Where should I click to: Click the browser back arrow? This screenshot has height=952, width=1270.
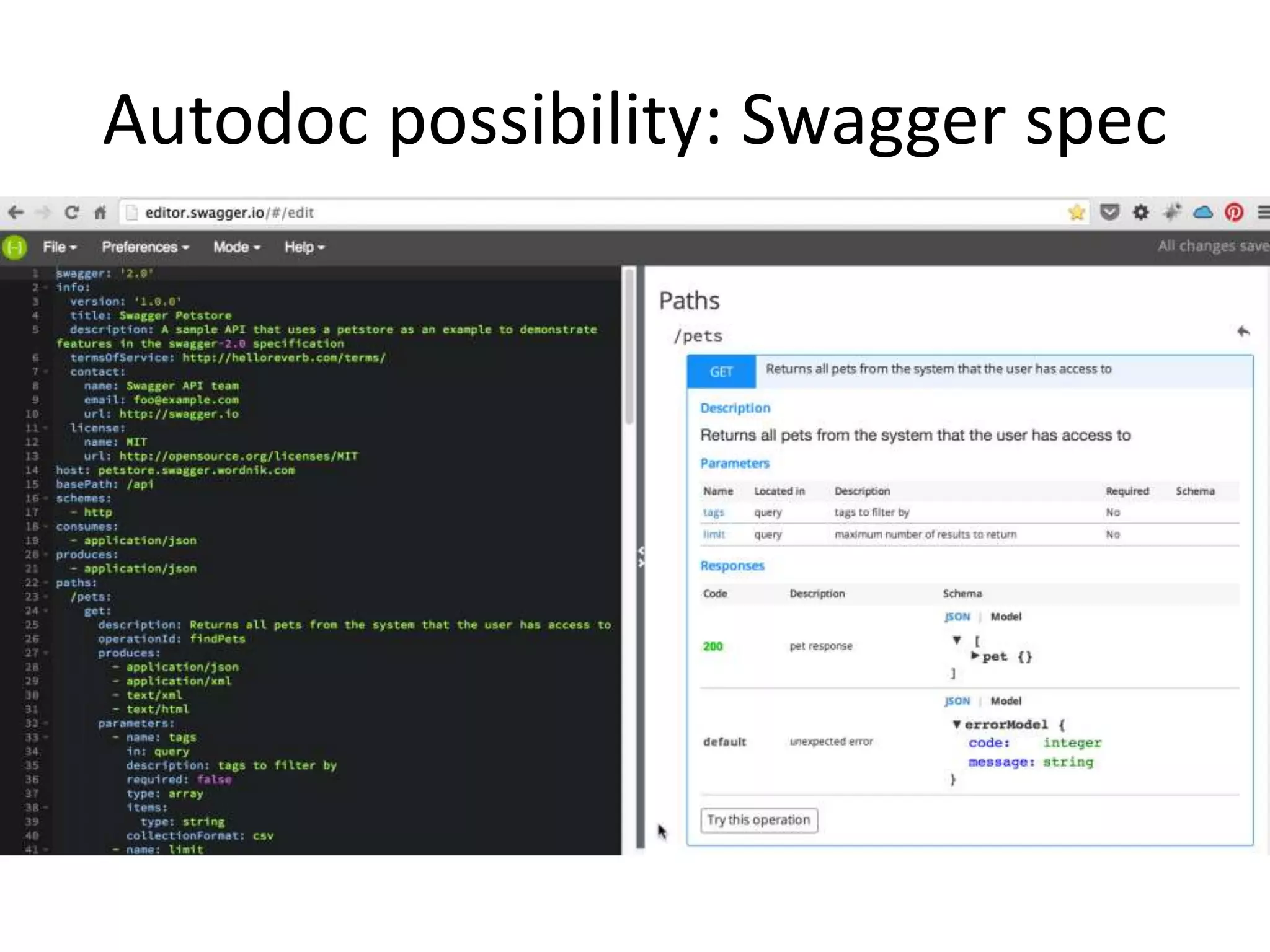pos(16,213)
